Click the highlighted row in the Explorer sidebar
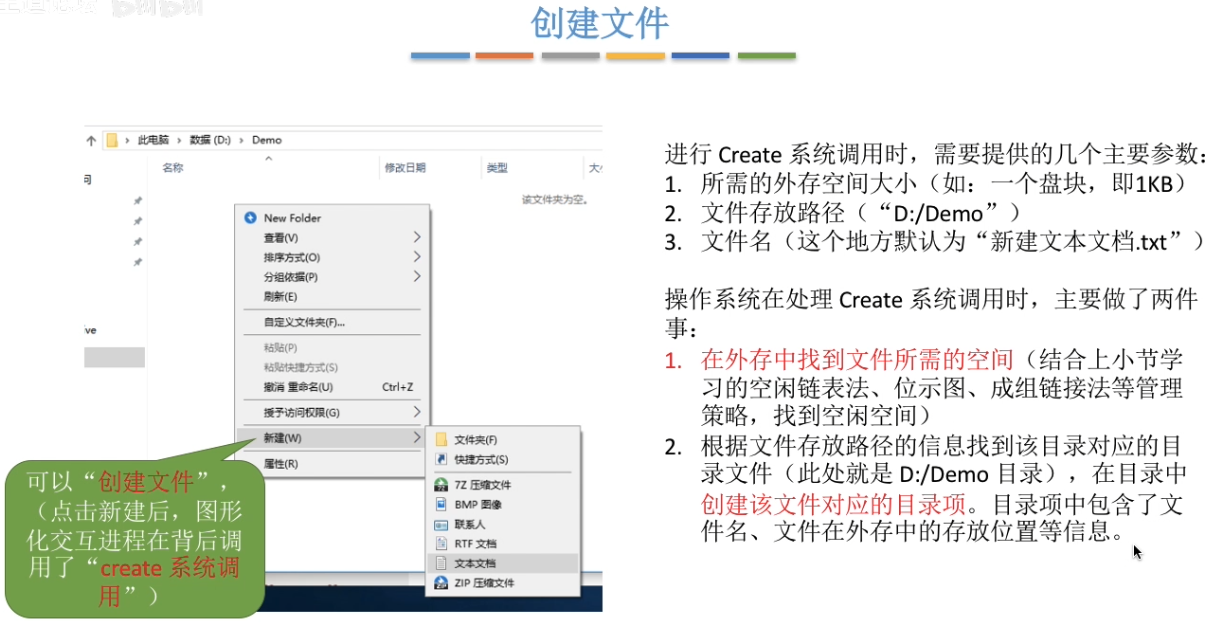This screenshot has width=1218, height=637. (114, 358)
